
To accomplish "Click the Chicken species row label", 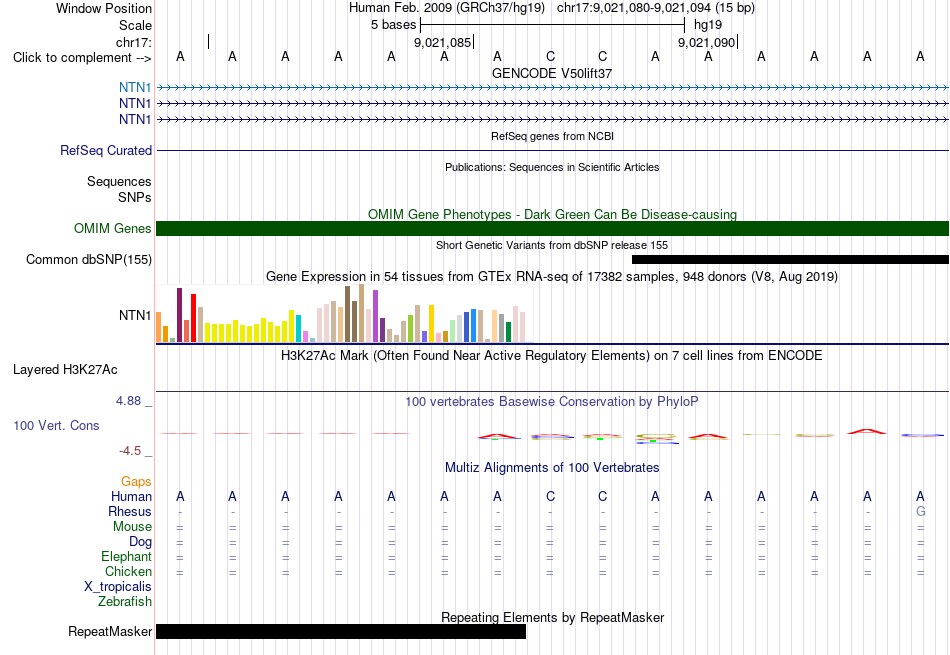I will [x=128, y=571].
